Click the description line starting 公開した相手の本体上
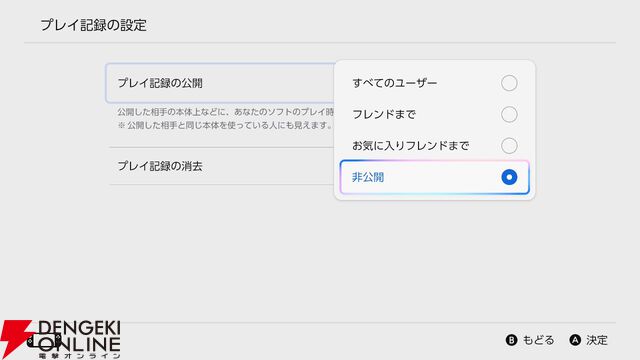This screenshot has width=640, height=360. [226, 112]
